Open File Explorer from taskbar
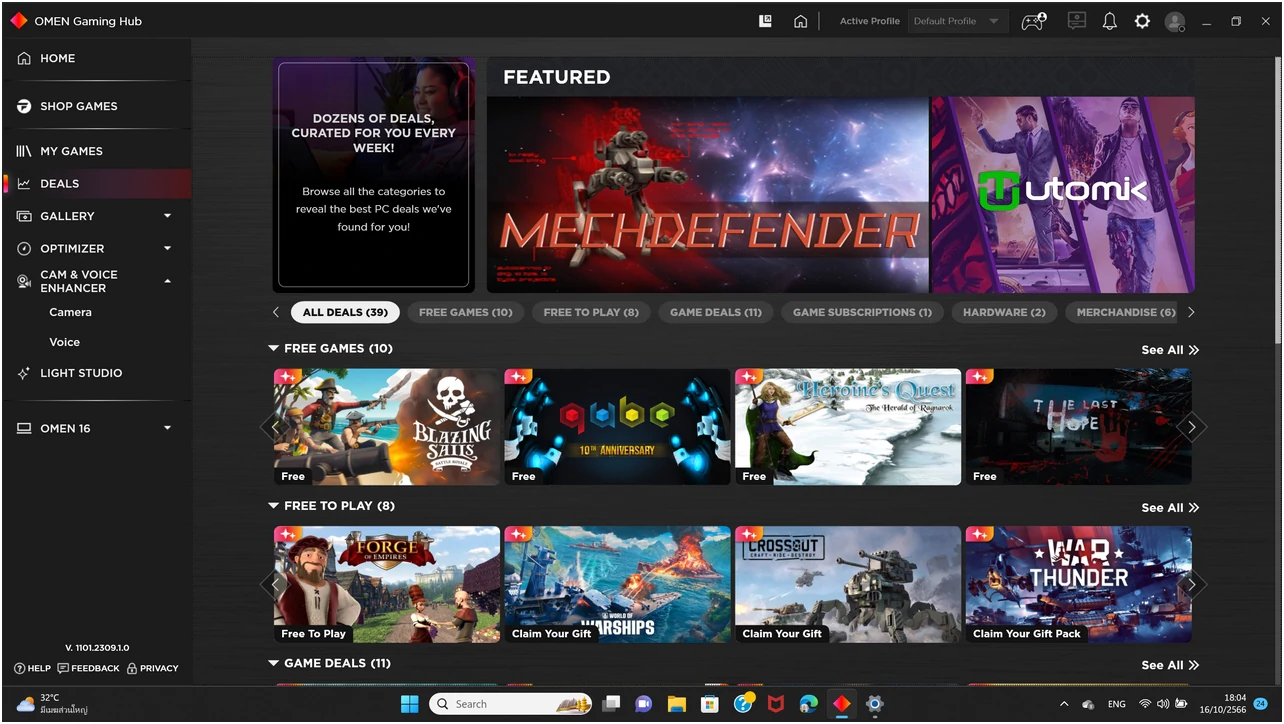Viewport: 1284px width, 724px height. (x=676, y=704)
